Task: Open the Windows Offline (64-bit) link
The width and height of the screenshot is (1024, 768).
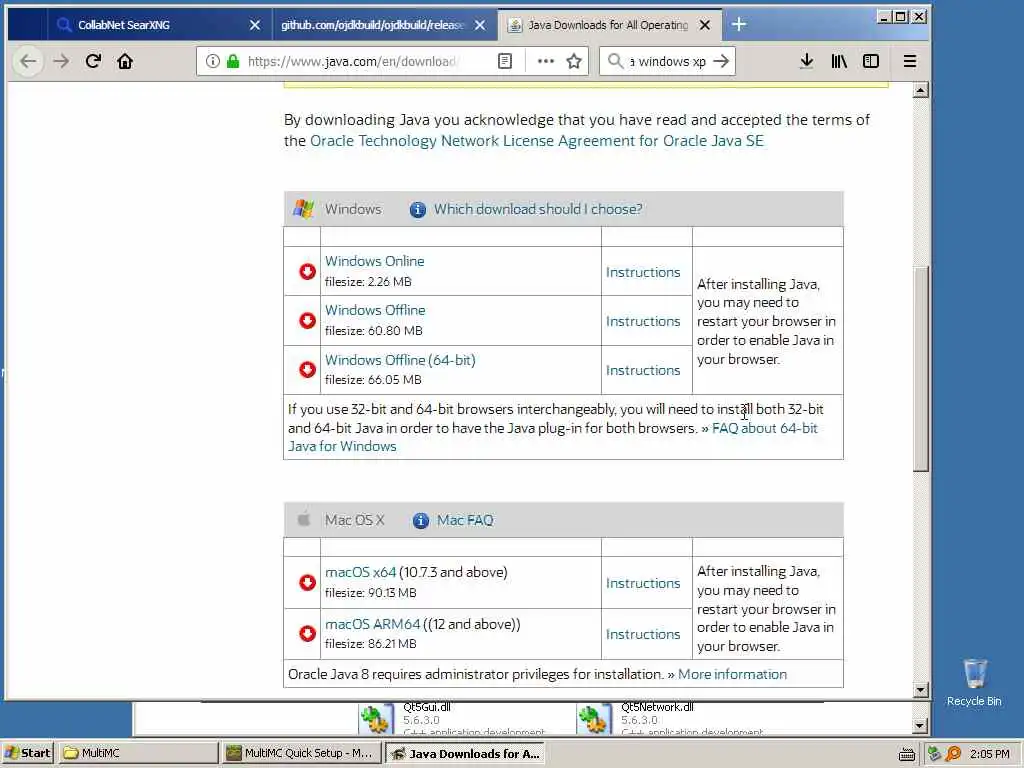Action: click(400, 360)
